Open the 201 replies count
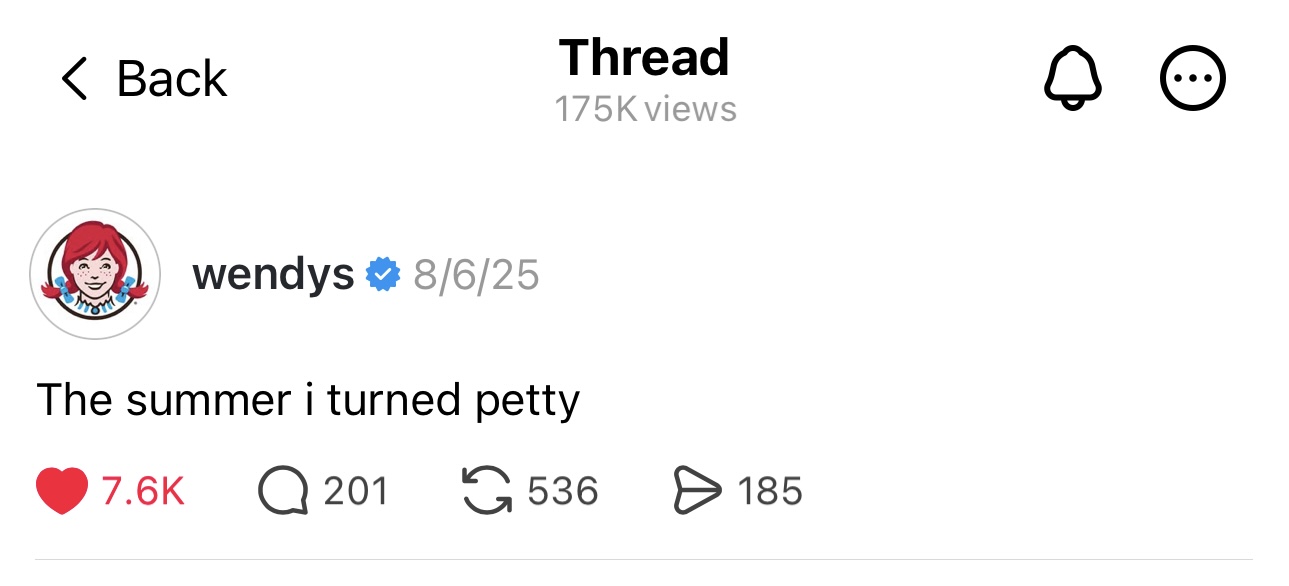 355,491
